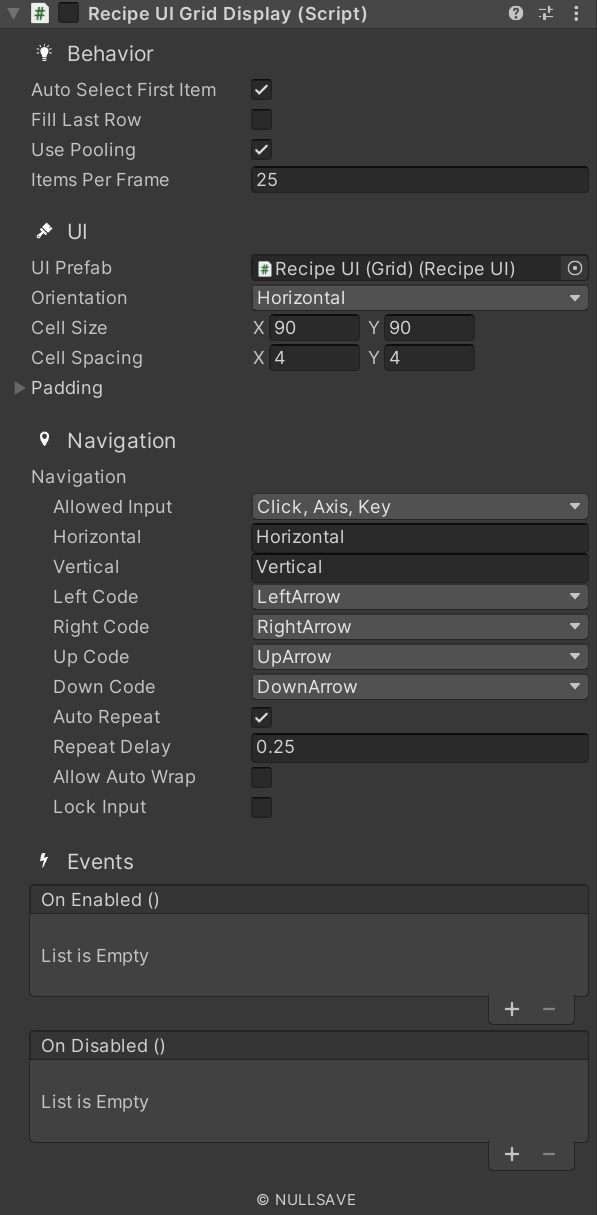
Task: Toggle the component enable checkbox in header
Action: coord(66,13)
